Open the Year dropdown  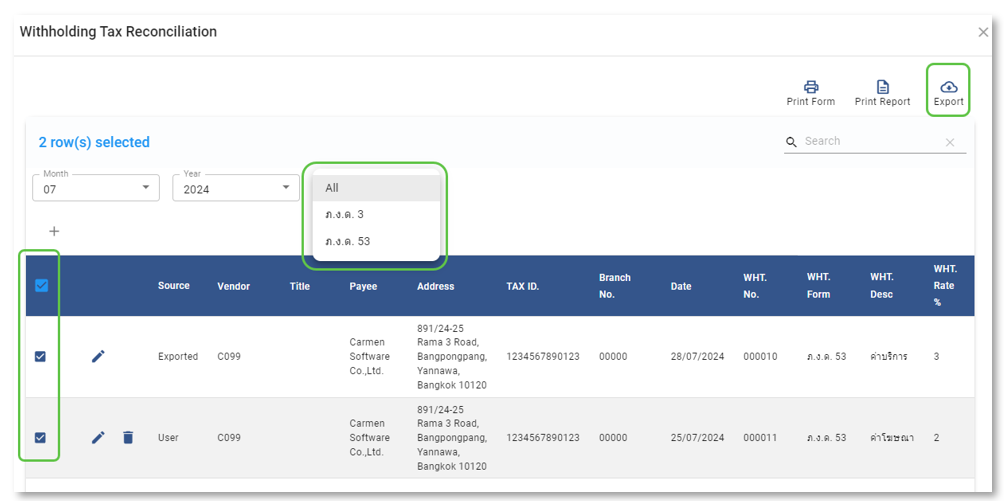click(236, 188)
